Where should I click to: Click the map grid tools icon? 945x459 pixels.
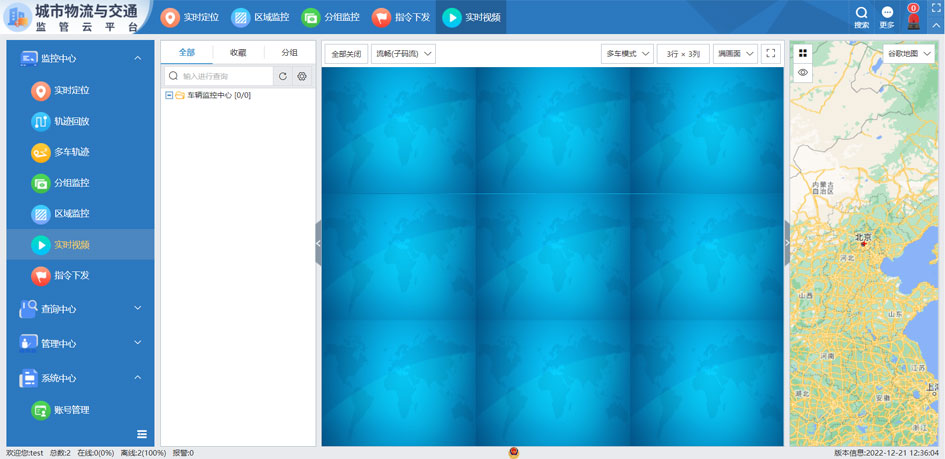click(802, 54)
